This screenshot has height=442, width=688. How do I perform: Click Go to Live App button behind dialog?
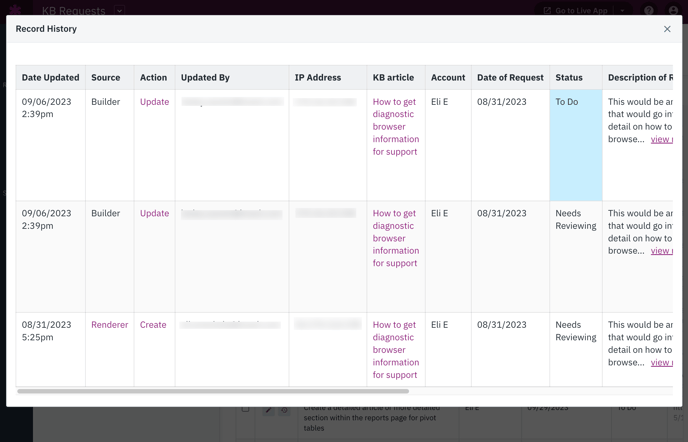click(x=576, y=10)
